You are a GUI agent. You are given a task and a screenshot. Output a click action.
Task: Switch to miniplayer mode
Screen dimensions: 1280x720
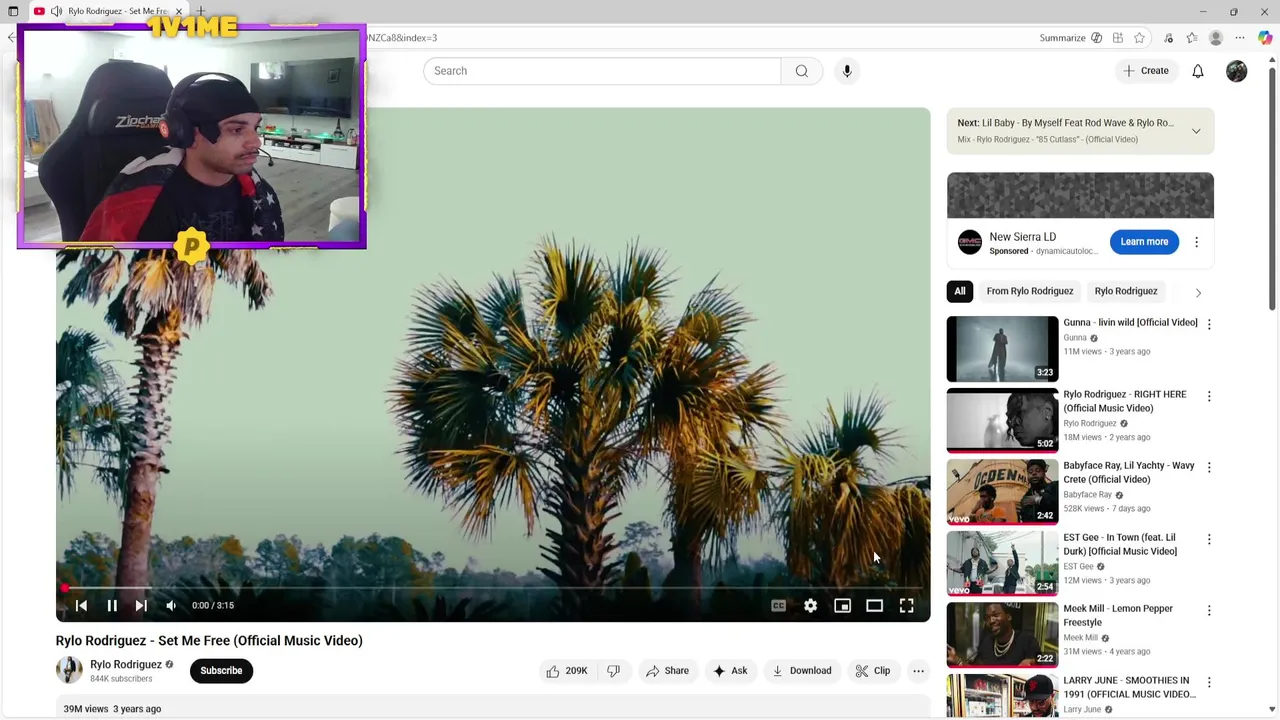click(842, 605)
